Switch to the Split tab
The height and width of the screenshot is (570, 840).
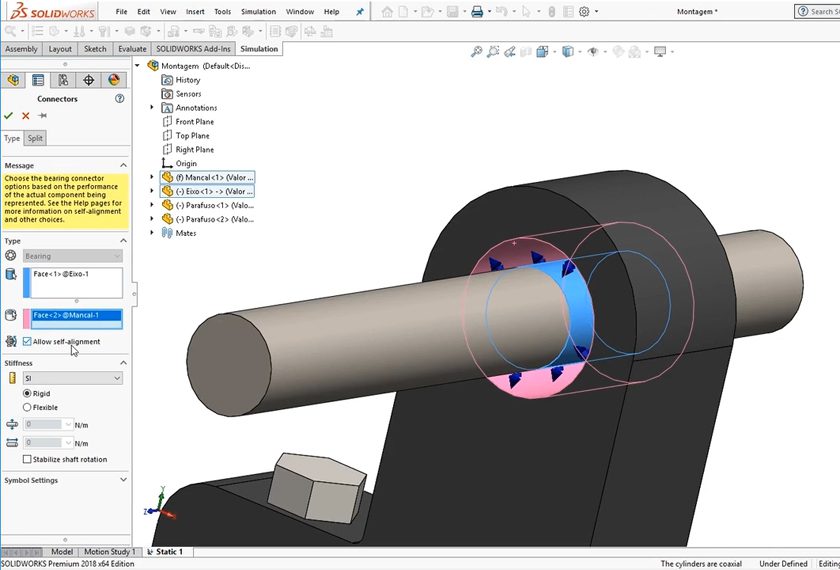pyautogui.click(x=35, y=138)
